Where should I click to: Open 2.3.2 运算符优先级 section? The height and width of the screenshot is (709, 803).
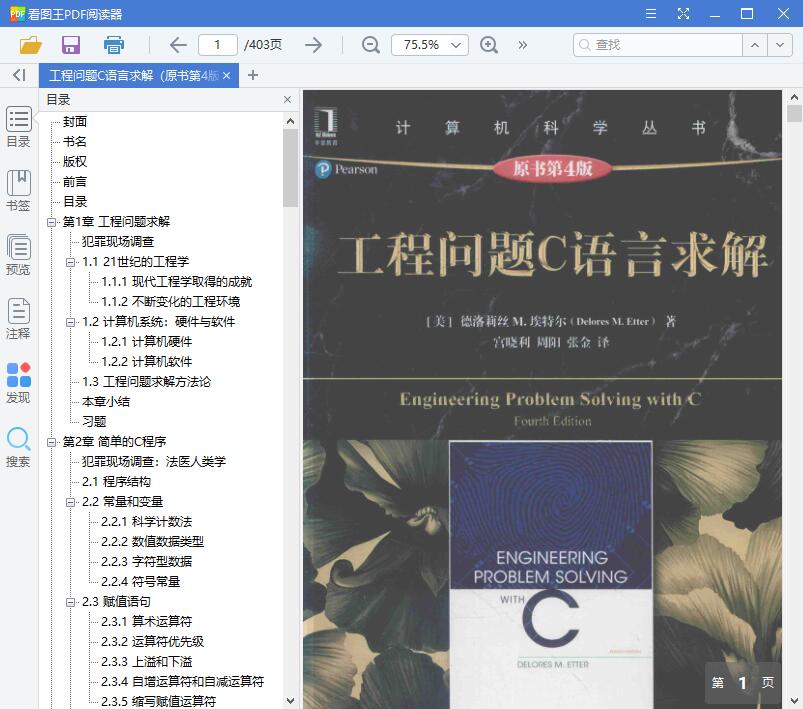click(153, 642)
